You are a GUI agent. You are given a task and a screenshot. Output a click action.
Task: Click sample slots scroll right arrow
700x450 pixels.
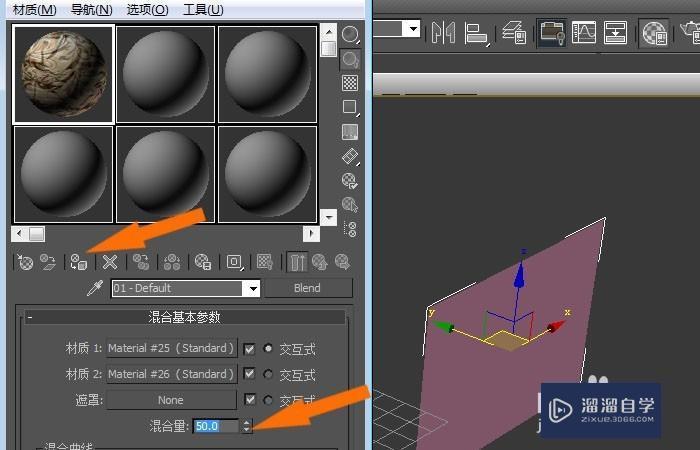click(x=311, y=233)
